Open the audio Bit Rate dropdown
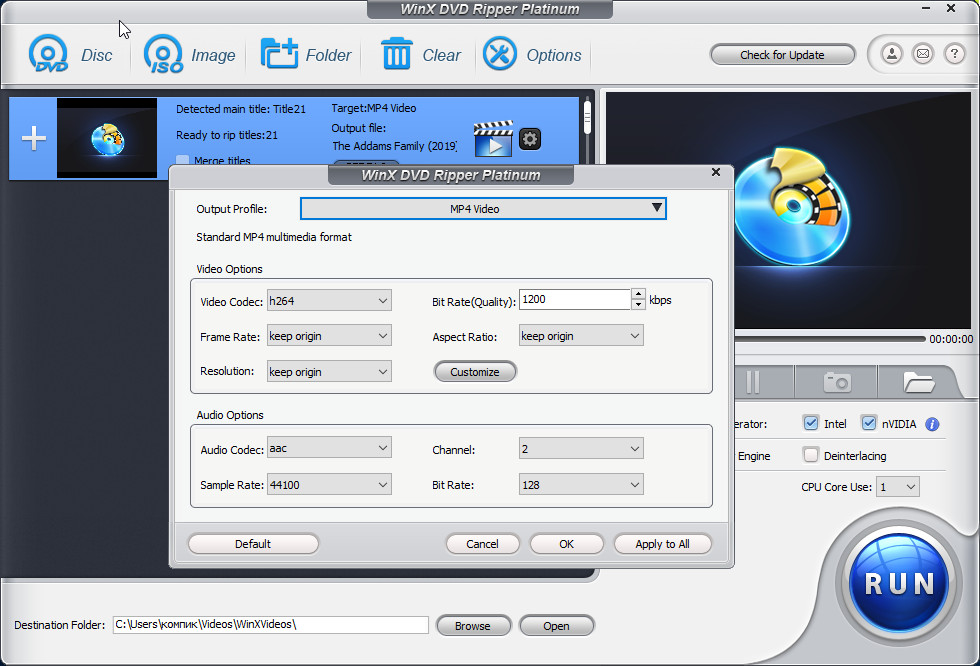This screenshot has width=980, height=666. [581, 484]
